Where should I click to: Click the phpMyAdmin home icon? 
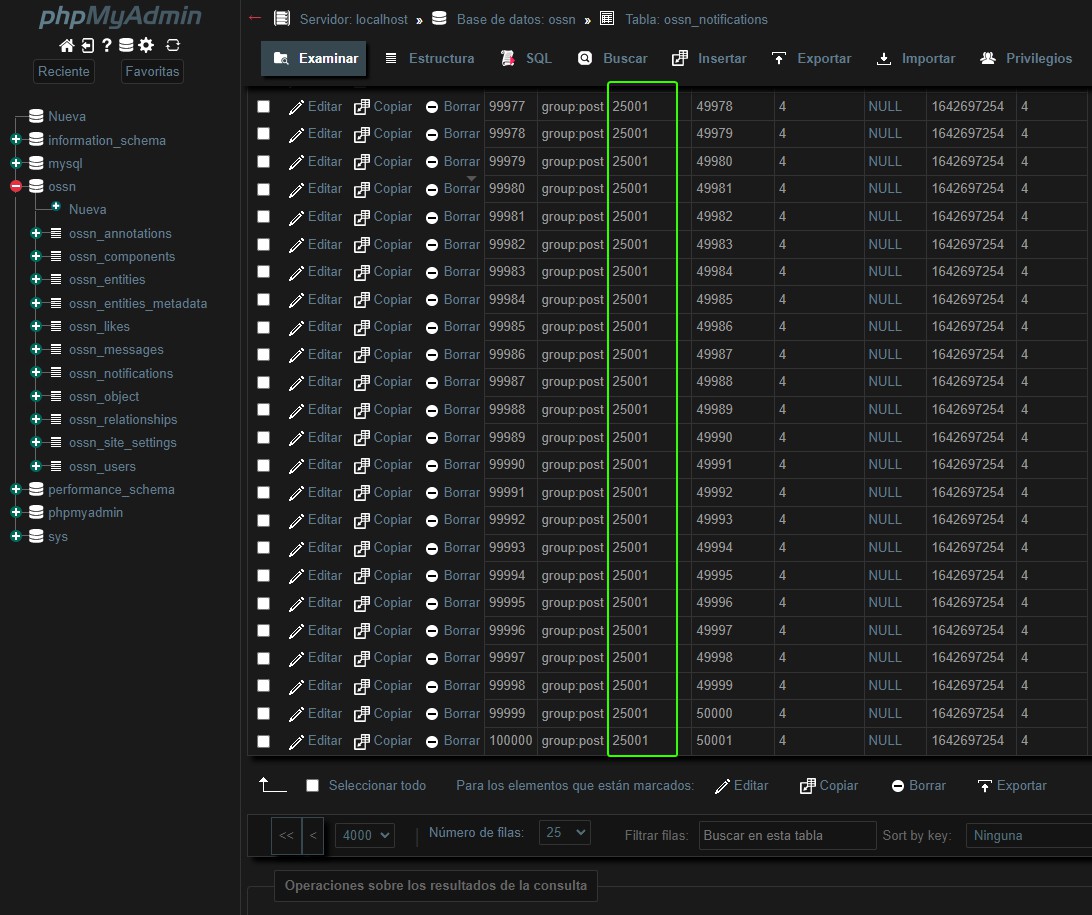coord(67,45)
